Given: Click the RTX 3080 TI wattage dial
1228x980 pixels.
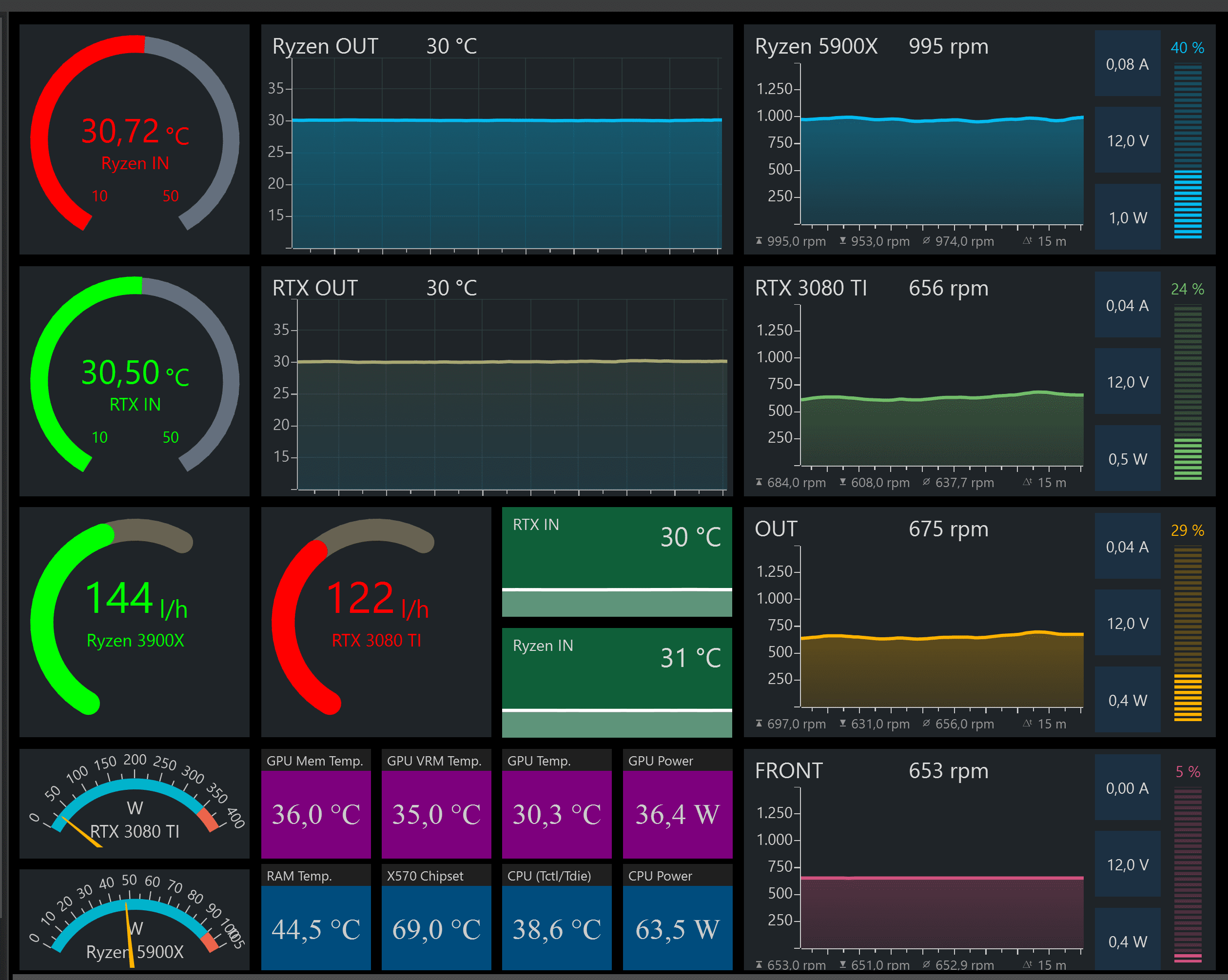Looking at the screenshot, I should point(135,804).
